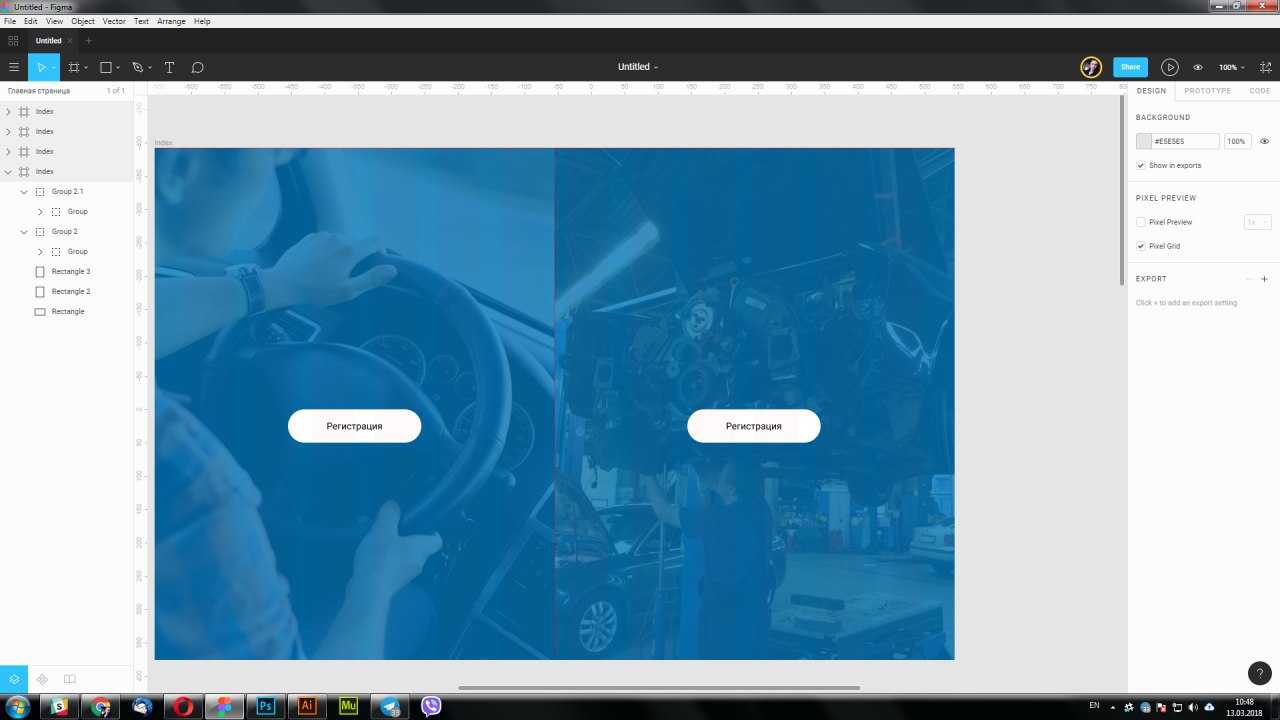This screenshot has width=1280, height=720.
Task: Enable the Pixel Preview checkbox
Action: click(x=1141, y=222)
